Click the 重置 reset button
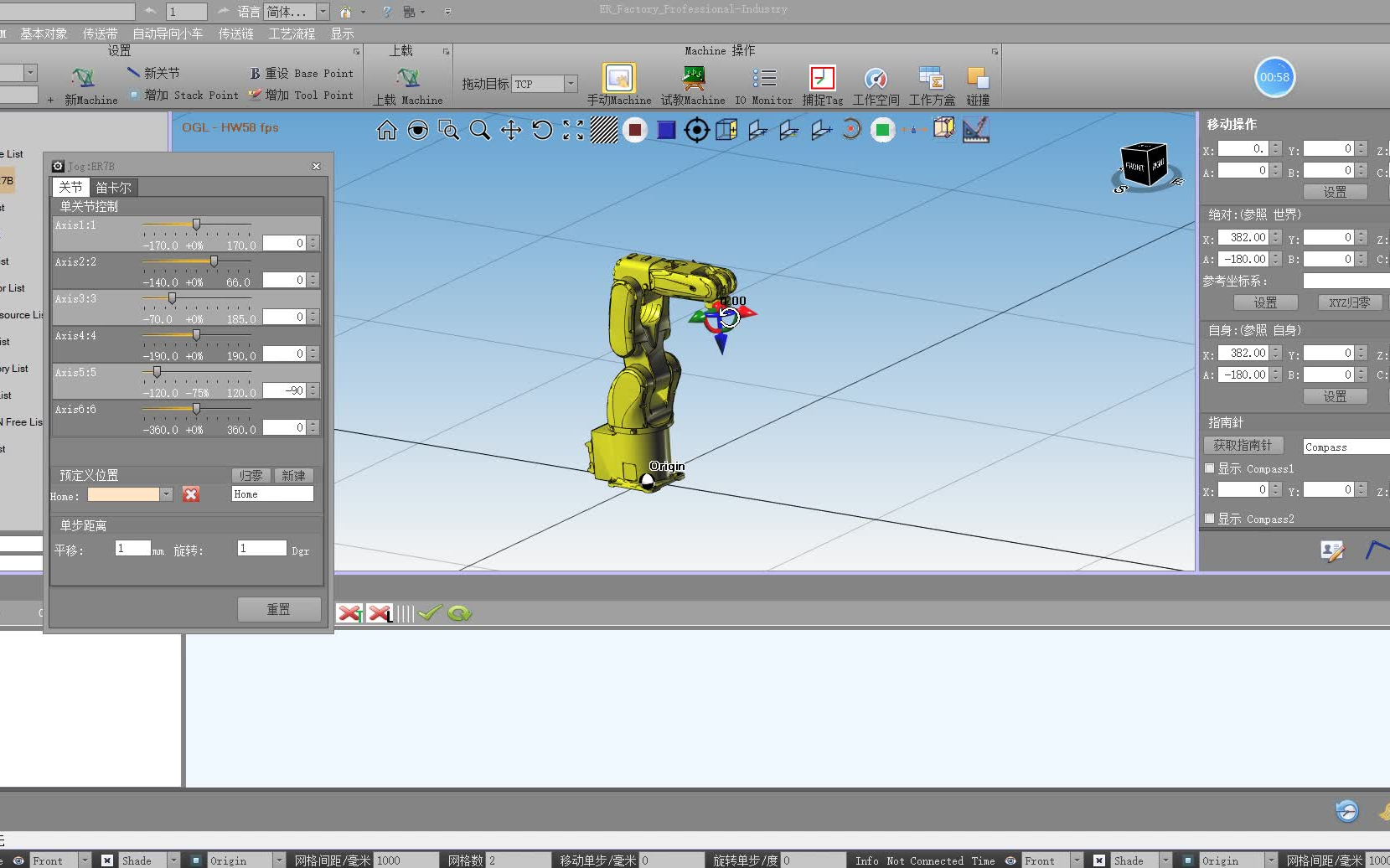 point(279,609)
